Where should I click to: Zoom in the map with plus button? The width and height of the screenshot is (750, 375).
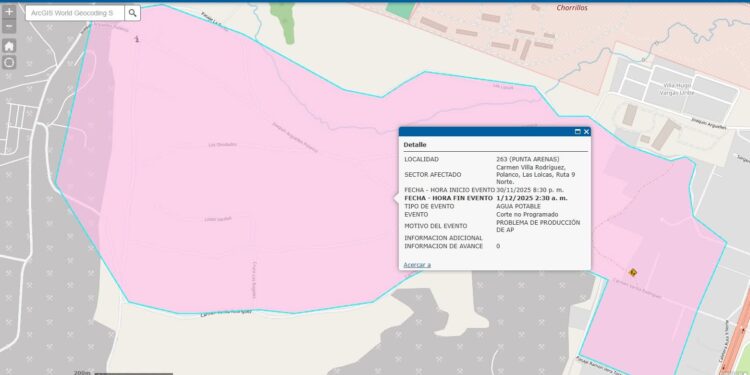[9, 11]
